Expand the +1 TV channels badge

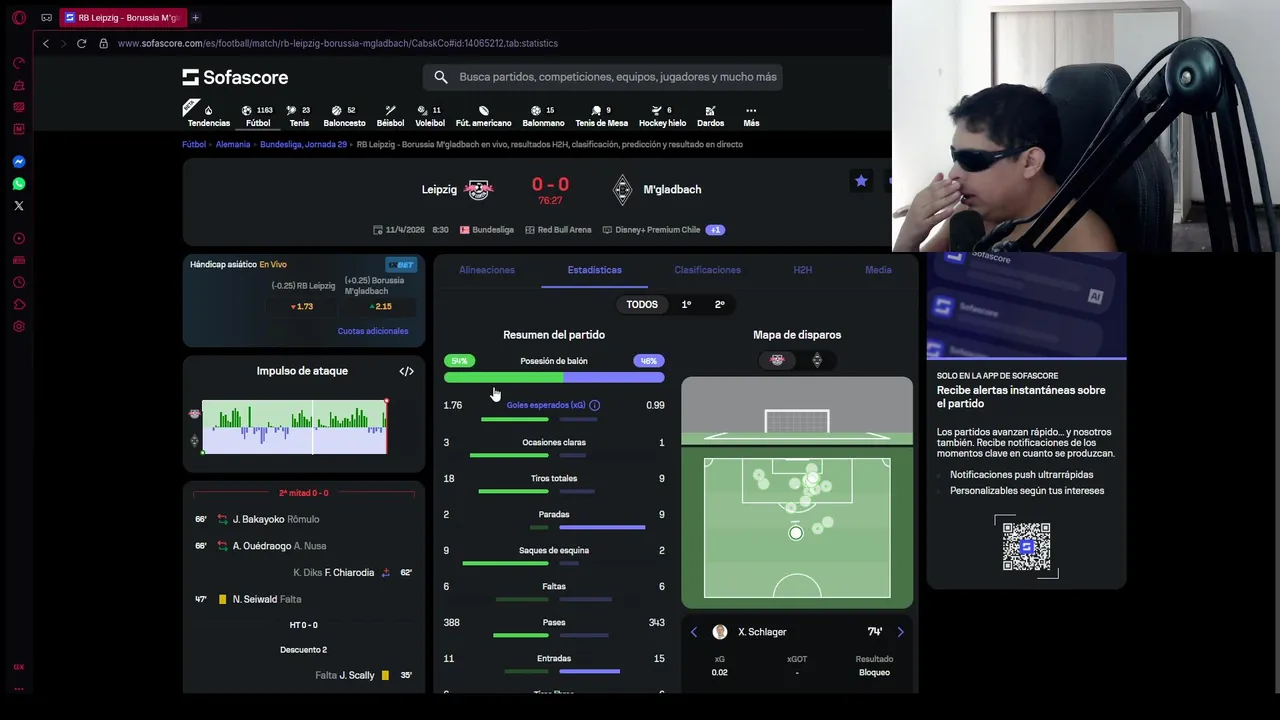pyautogui.click(x=714, y=229)
